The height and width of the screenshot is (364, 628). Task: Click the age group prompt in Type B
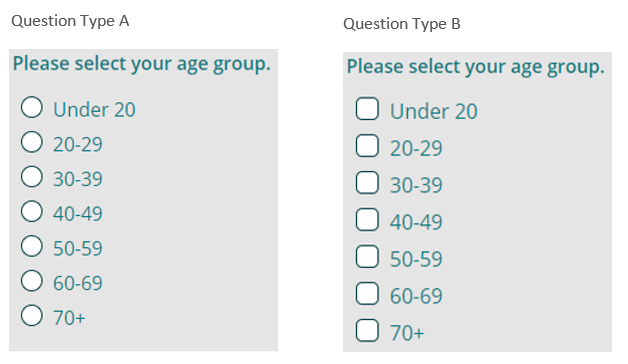(x=475, y=67)
